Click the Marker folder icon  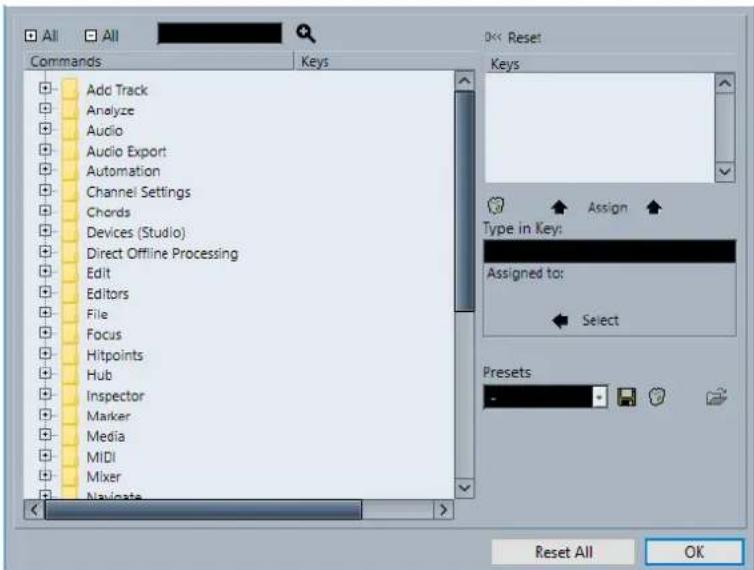70,416
